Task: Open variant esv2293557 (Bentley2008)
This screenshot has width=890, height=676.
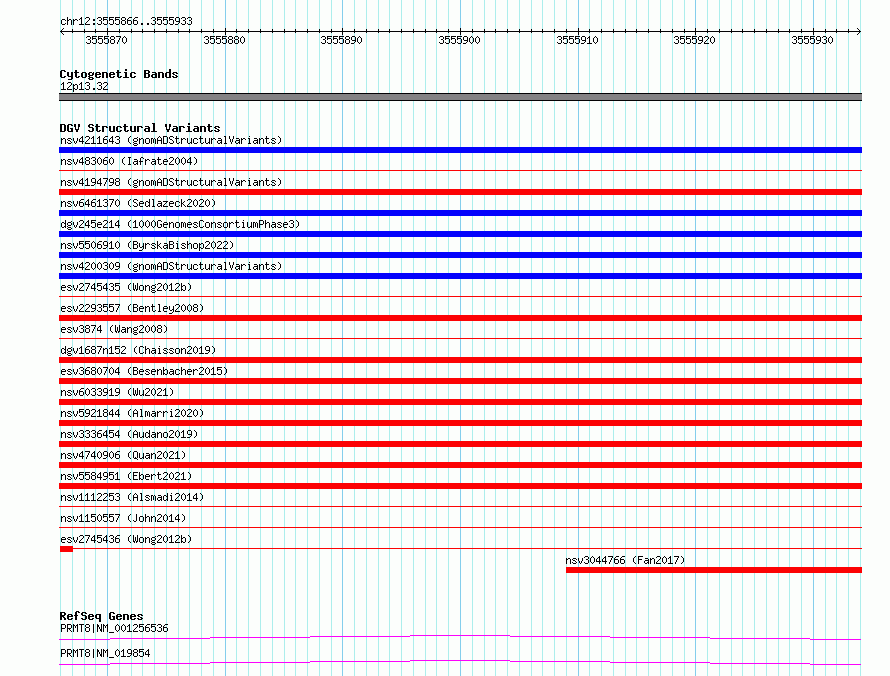Action: (x=132, y=308)
